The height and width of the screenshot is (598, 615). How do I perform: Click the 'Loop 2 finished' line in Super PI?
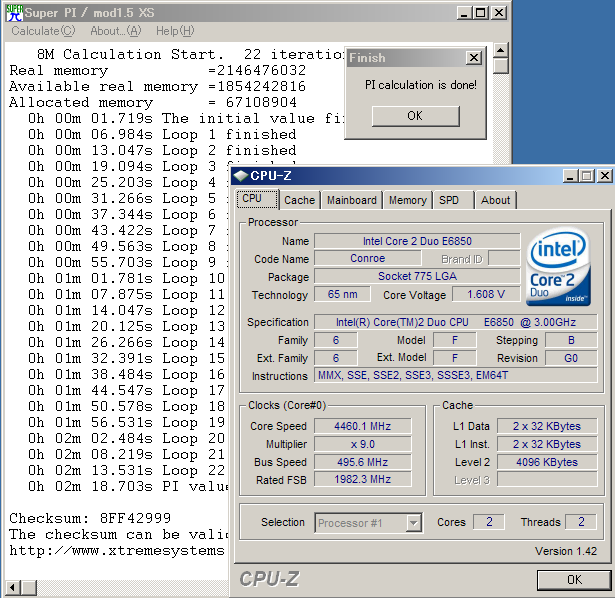162,151
